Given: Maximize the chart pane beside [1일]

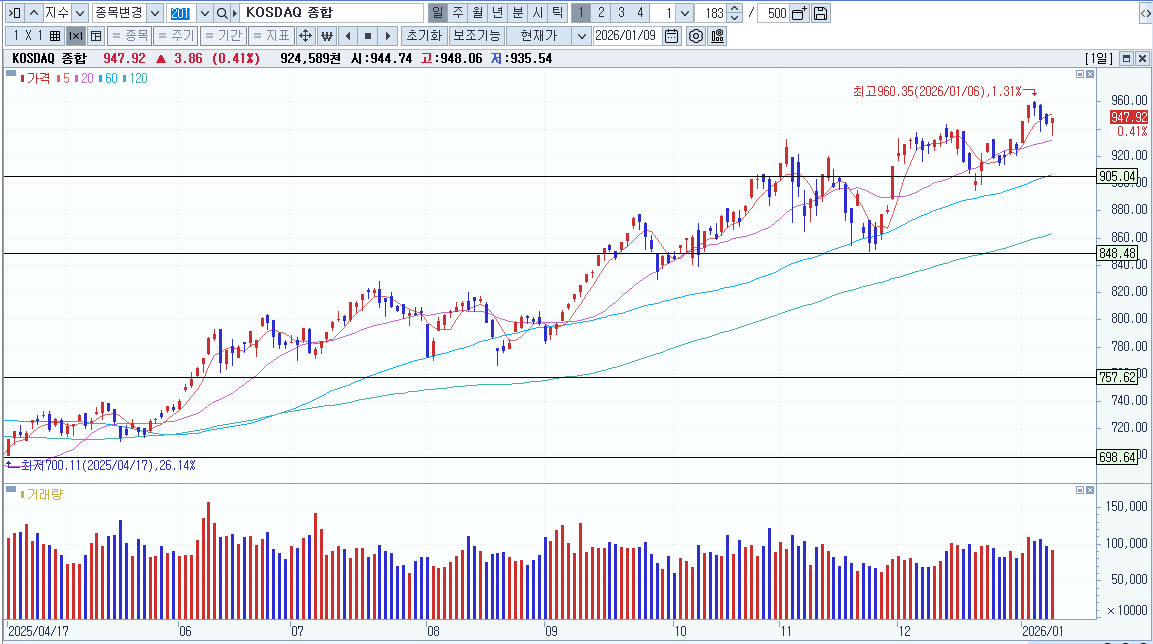Looking at the screenshot, I should coord(1127,58).
